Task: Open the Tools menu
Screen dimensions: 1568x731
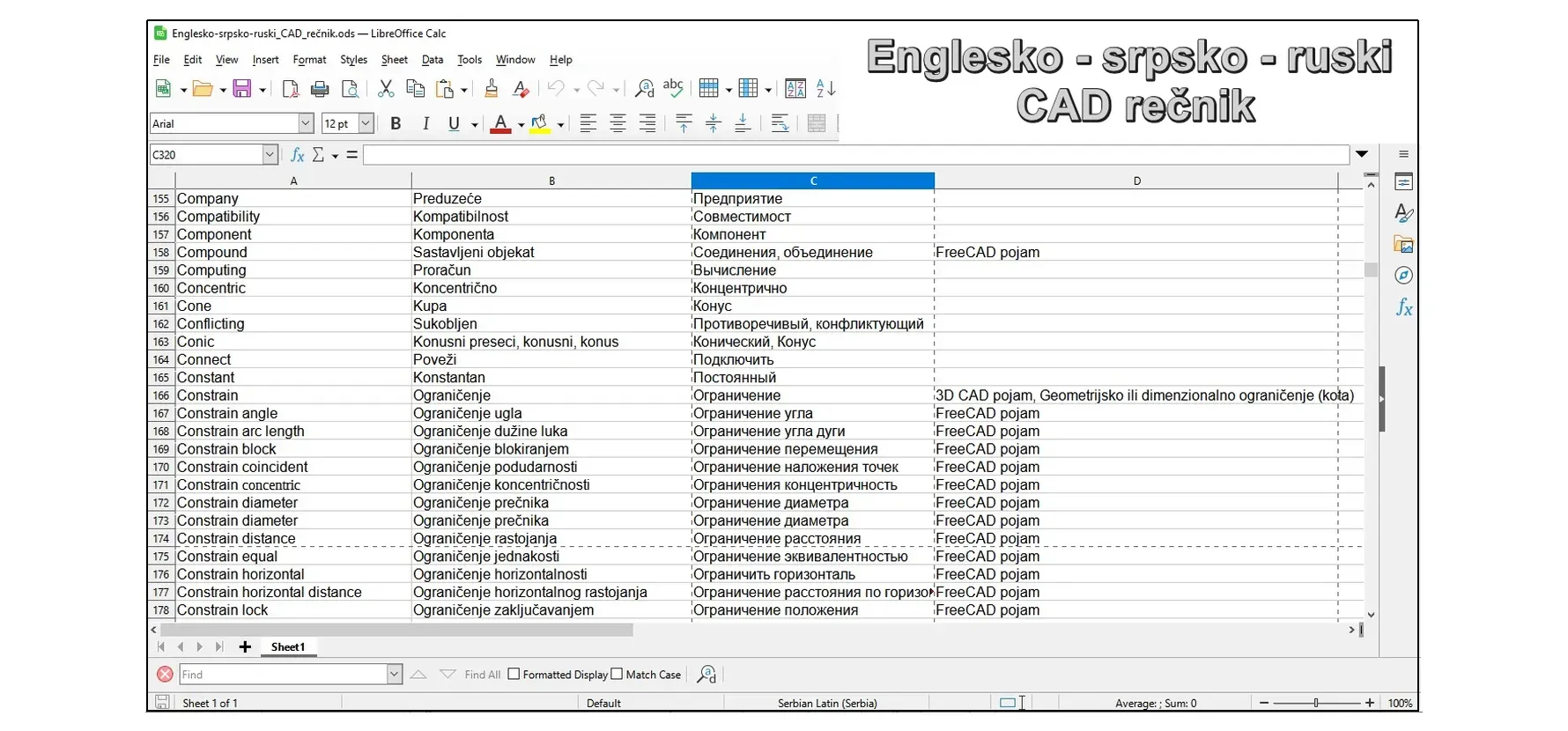Action: click(470, 60)
